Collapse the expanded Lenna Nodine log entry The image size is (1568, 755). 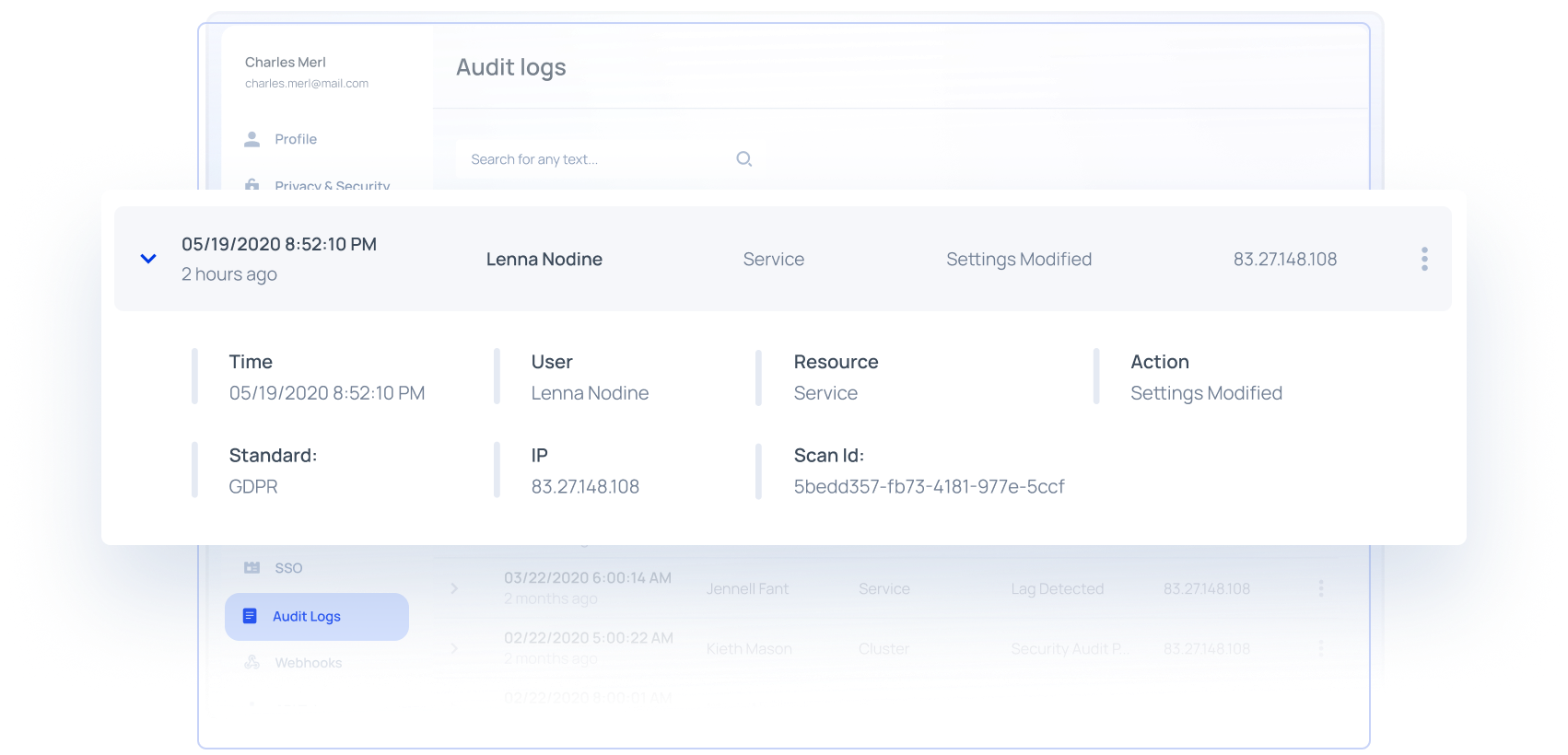(x=148, y=259)
